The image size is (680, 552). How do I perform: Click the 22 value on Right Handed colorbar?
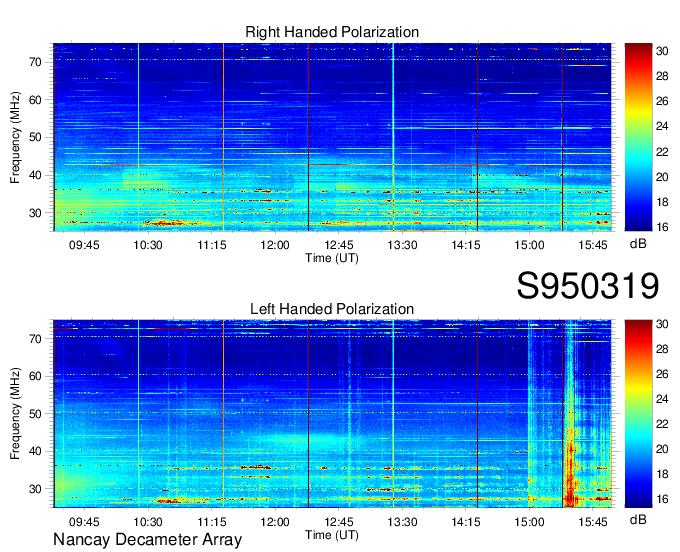point(662,152)
